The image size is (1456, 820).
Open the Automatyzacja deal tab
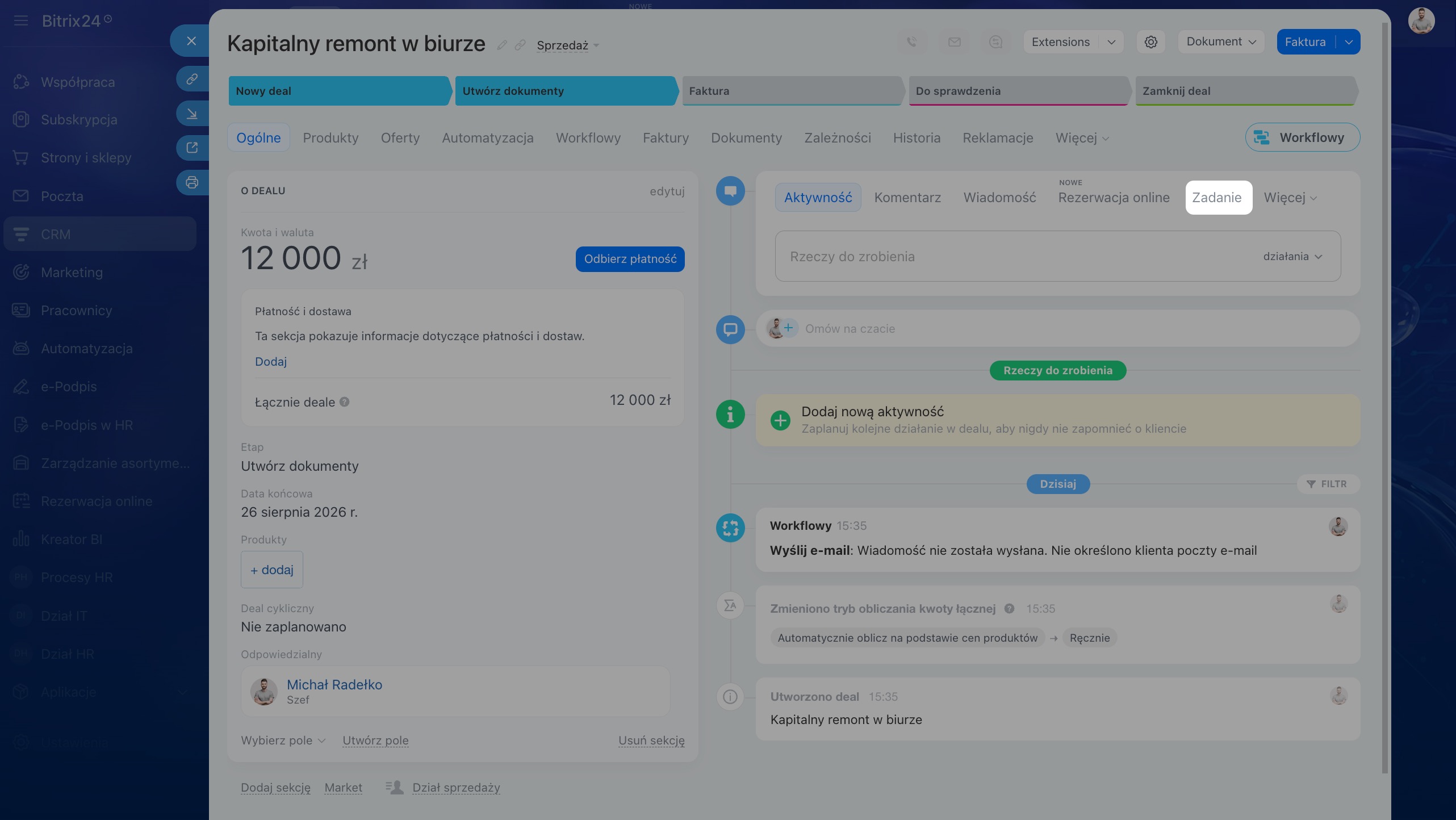pos(488,138)
